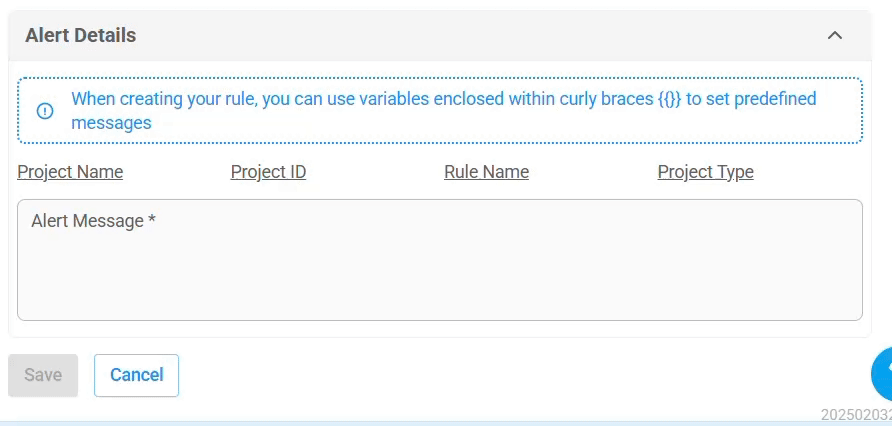Click the required asterisk next to Alert Message

[152, 220]
